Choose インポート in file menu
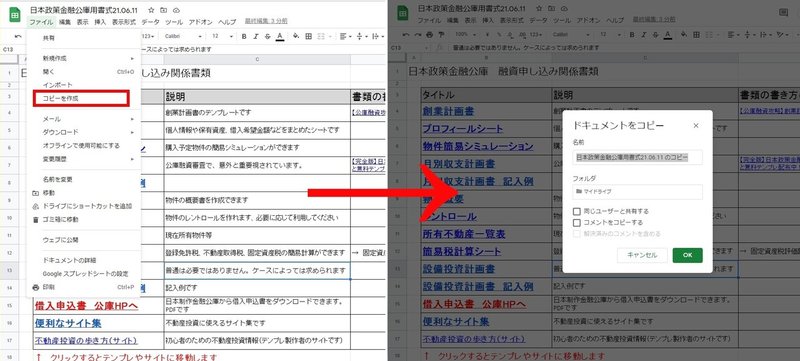Image resolution: width=800 pixels, height=361 pixels. tap(84, 85)
